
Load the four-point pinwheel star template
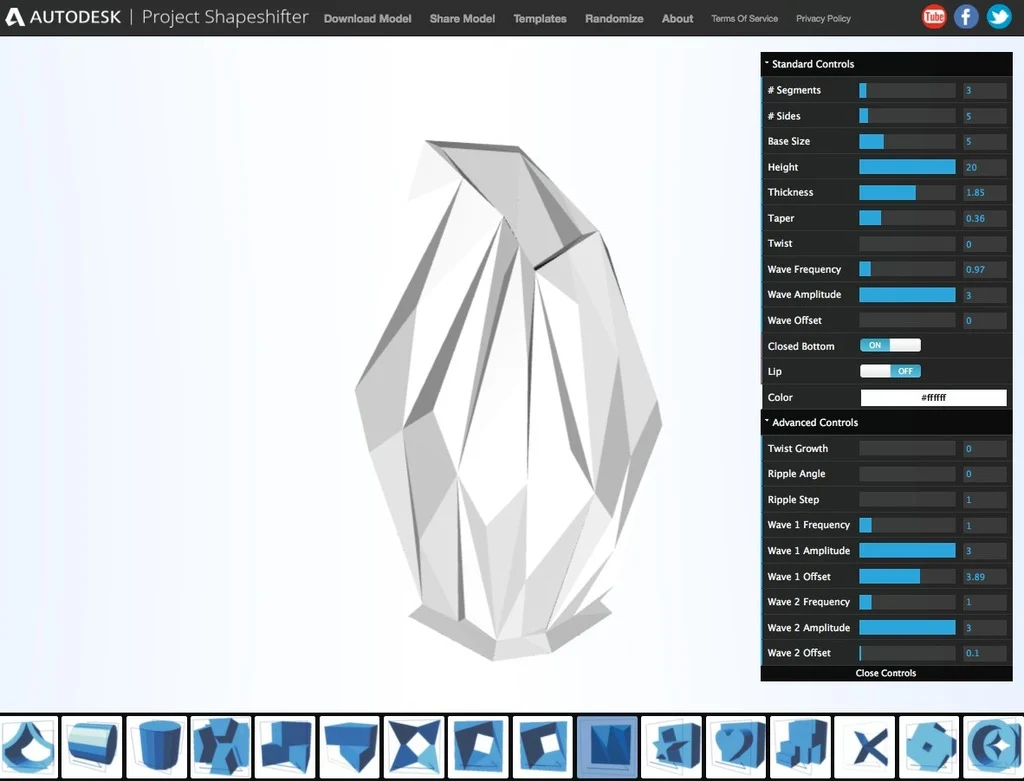pos(413,746)
